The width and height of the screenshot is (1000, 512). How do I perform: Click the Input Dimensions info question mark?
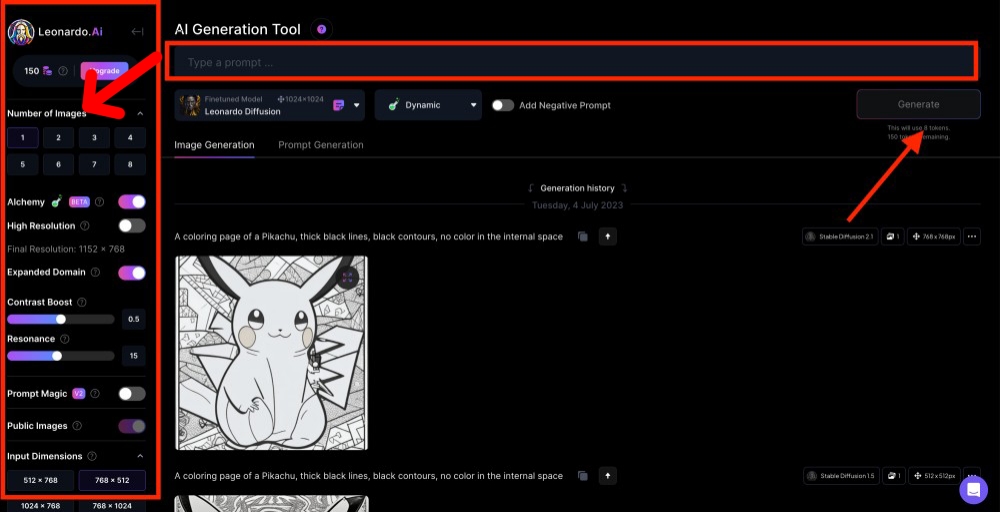click(x=92, y=457)
